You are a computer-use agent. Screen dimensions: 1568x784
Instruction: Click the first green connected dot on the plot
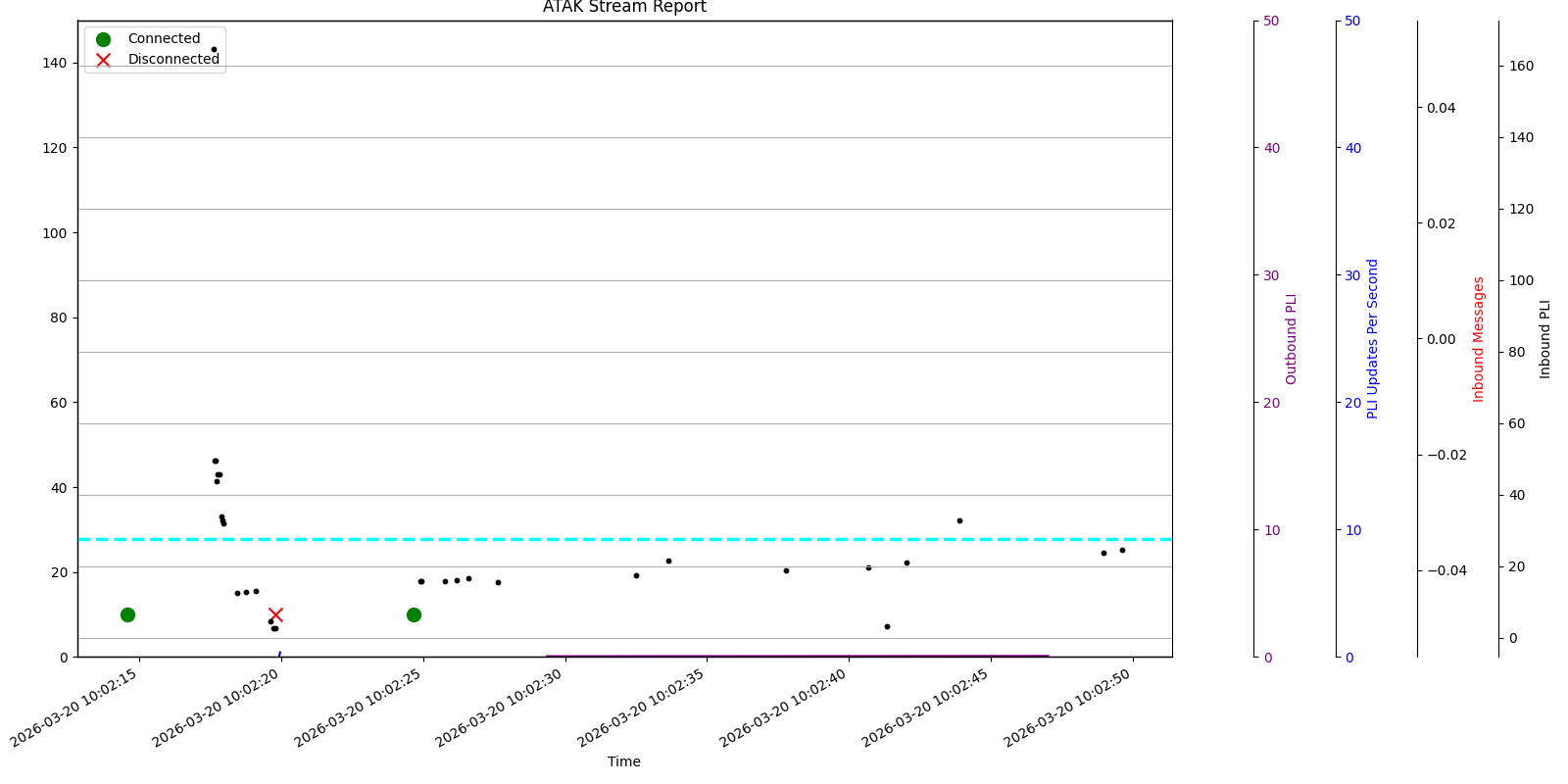127,614
